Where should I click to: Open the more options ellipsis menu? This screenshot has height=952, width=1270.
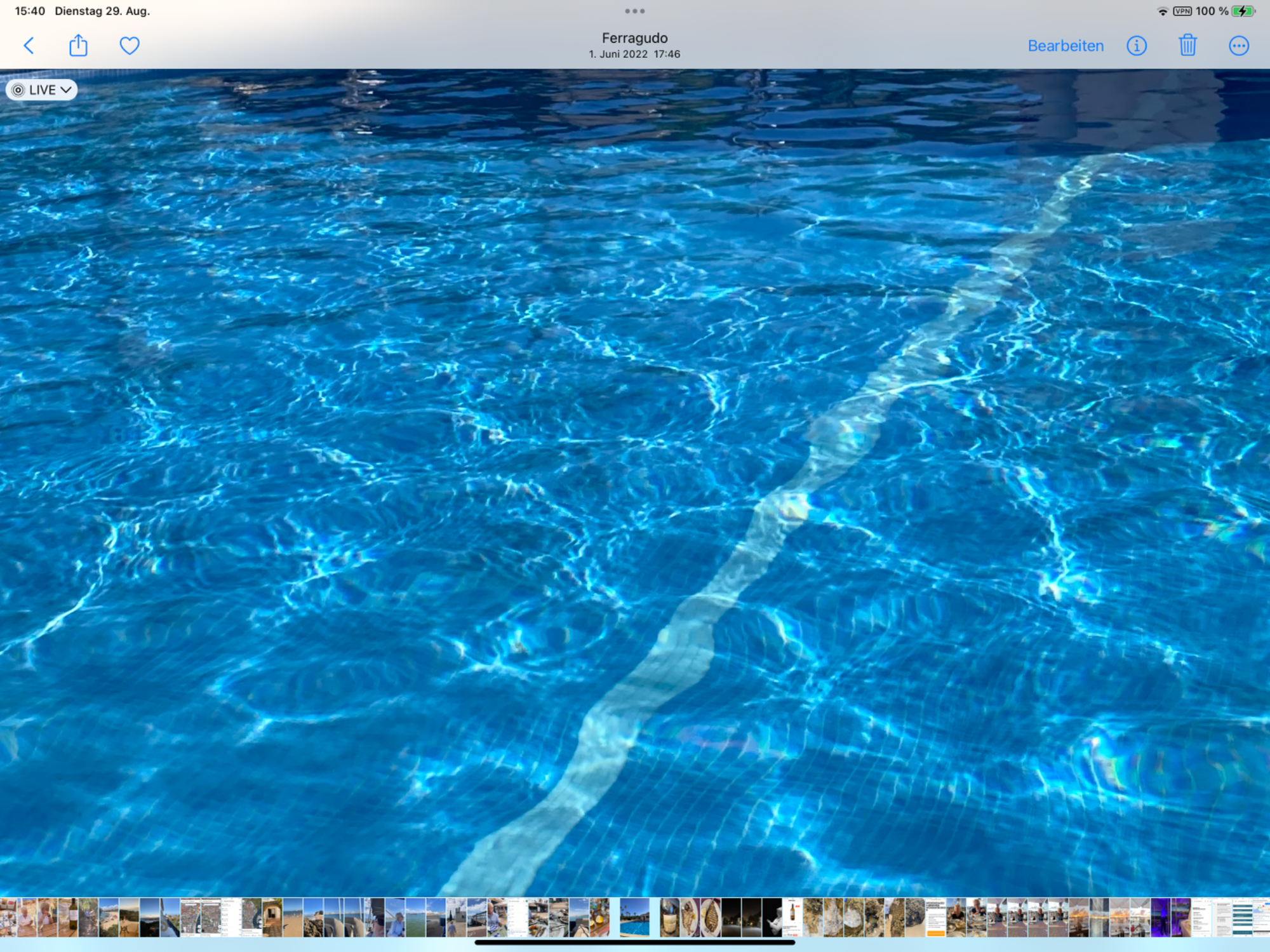point(1239,46)
